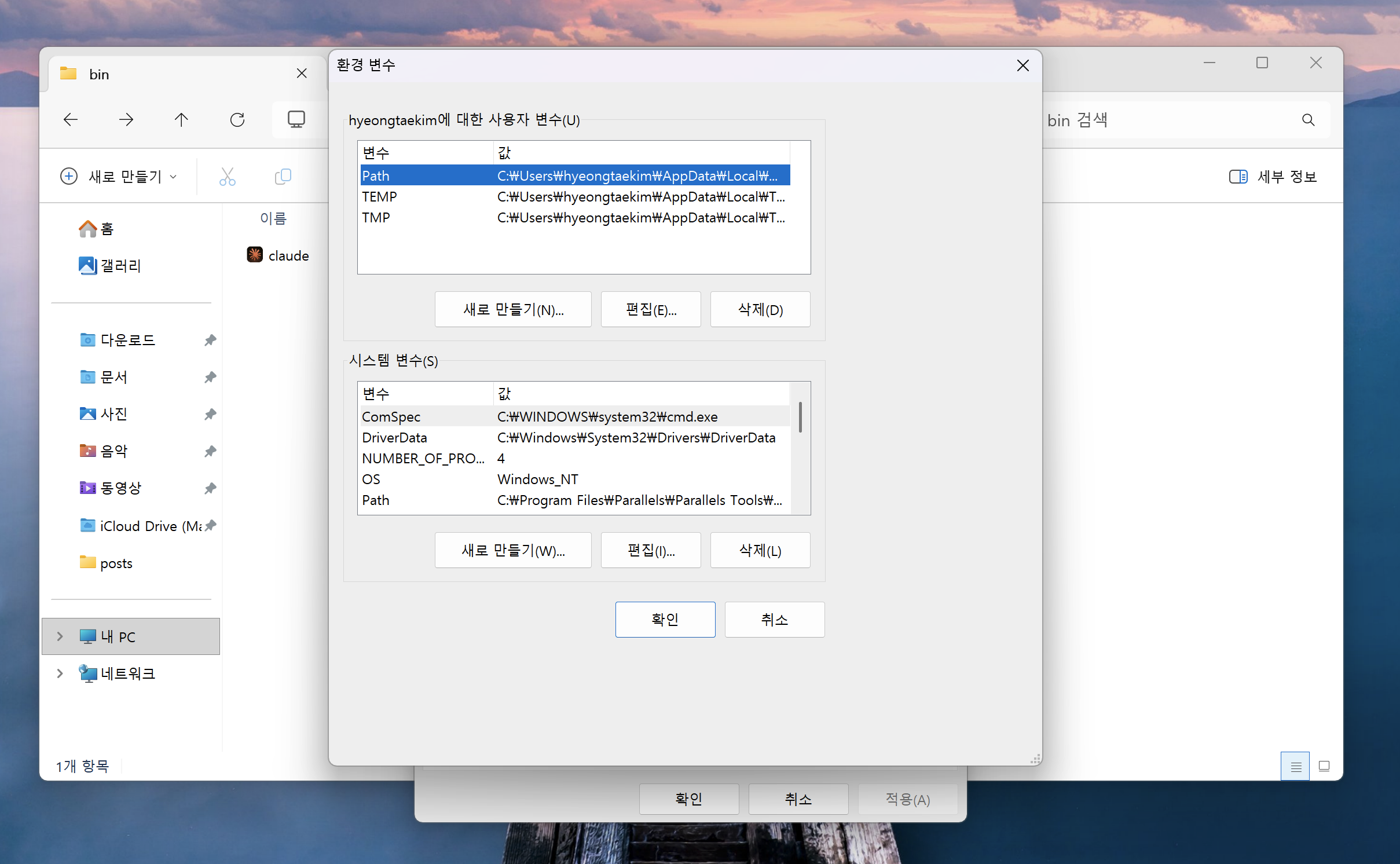Close the 환경 변수 dialog window
Viewport: 1400px width, 864px height.
point(1023,65)
